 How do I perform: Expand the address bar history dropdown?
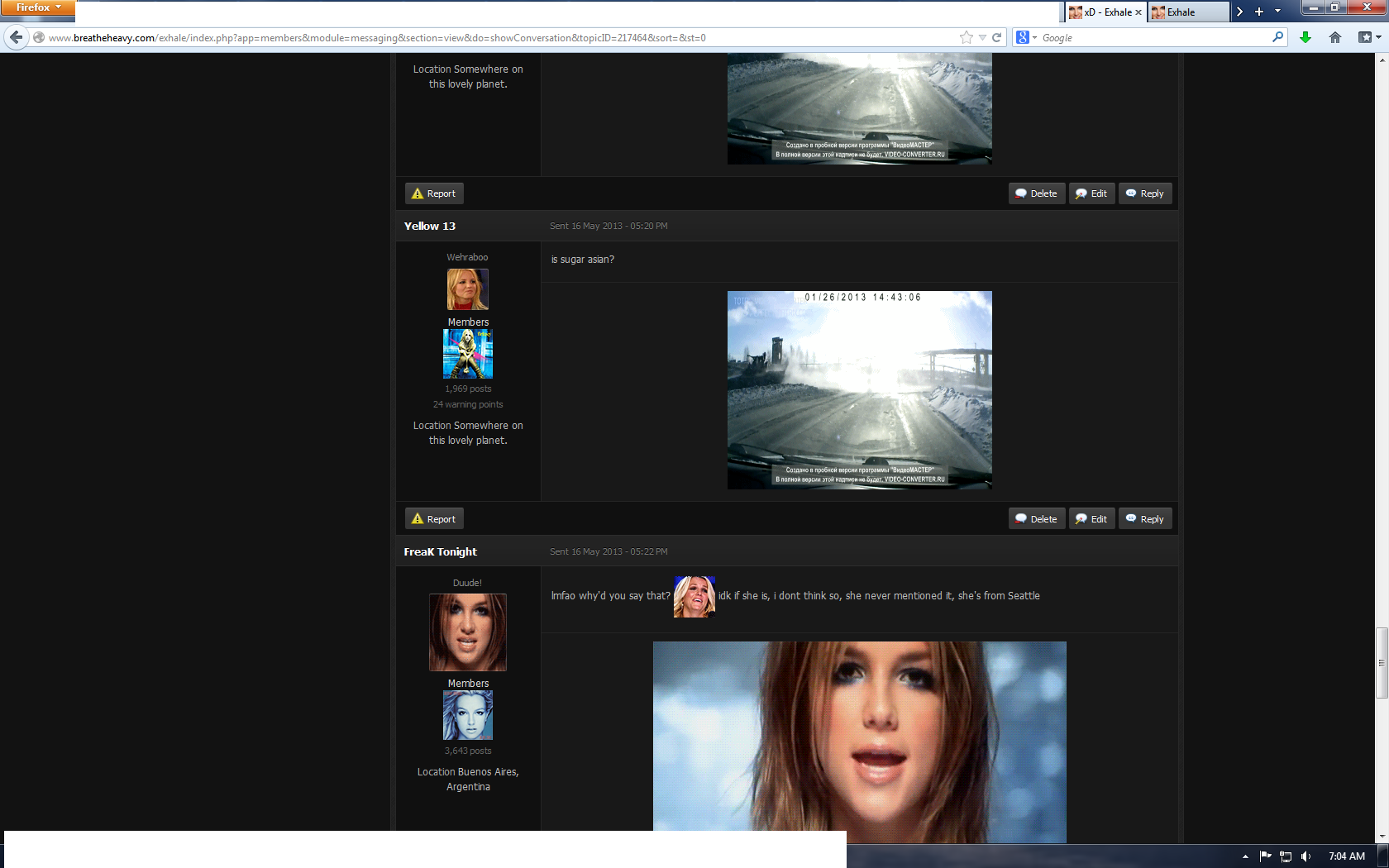(x=982, y=37)
